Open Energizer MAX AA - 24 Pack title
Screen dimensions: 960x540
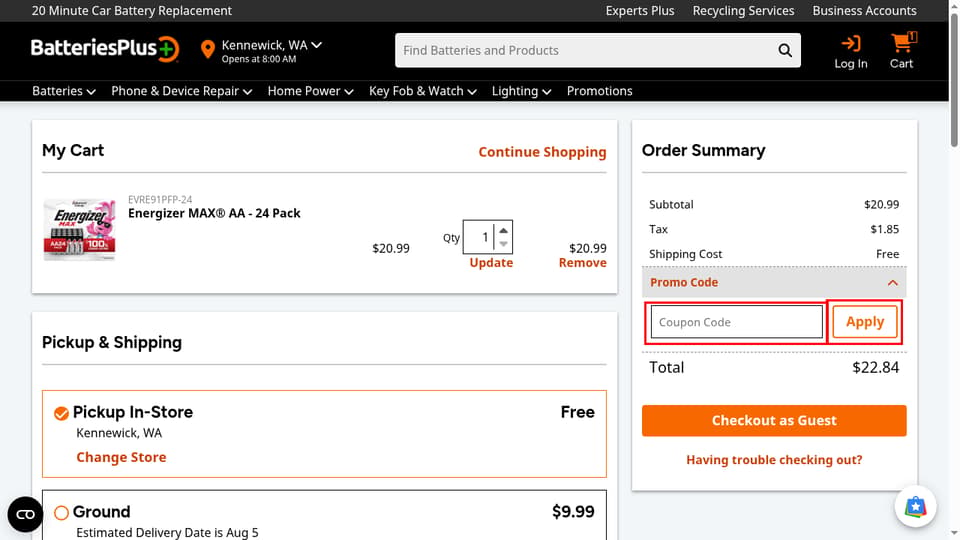(214, 213)
